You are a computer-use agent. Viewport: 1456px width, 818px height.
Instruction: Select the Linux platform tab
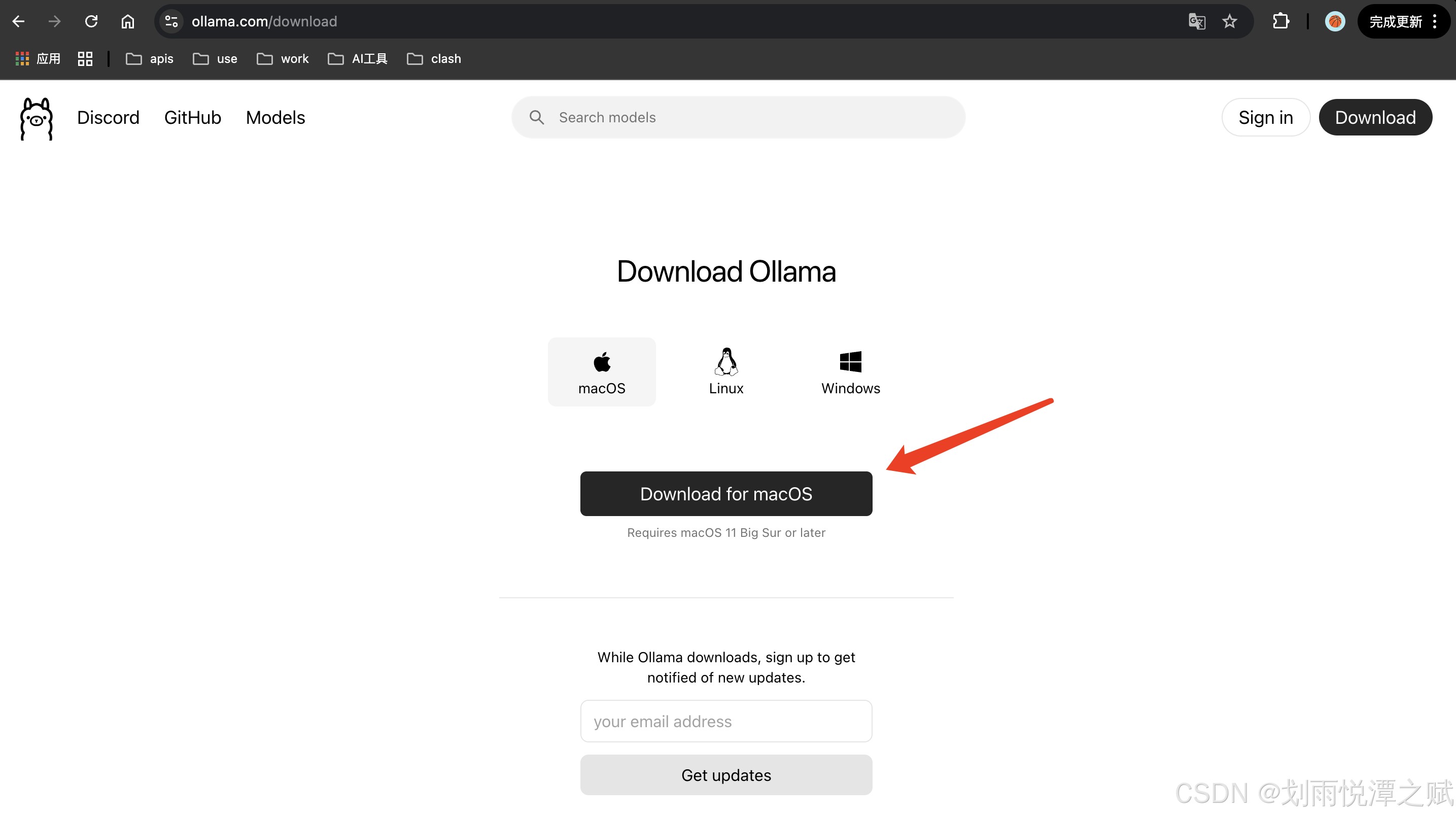(726, 371)
